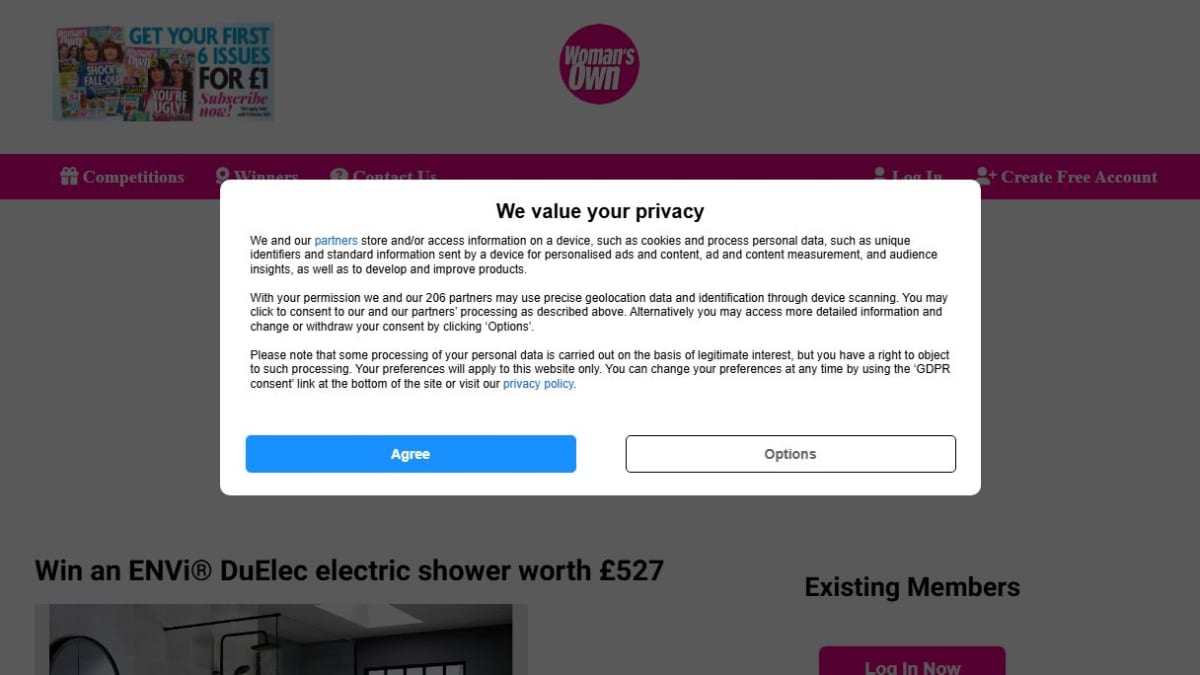Go to the Winners menu item

266,176
